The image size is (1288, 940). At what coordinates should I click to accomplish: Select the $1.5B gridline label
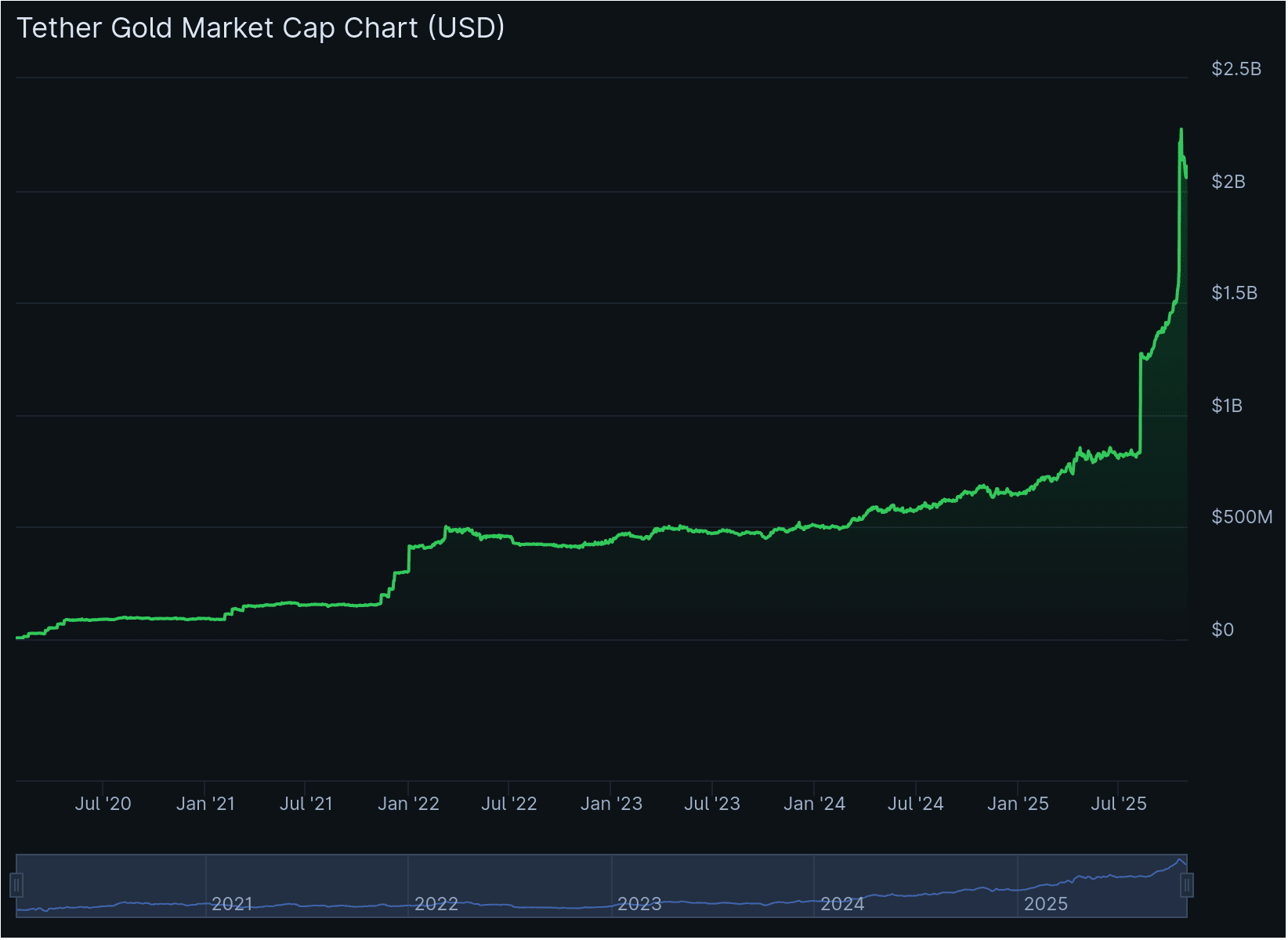(x=1236, y=293)
